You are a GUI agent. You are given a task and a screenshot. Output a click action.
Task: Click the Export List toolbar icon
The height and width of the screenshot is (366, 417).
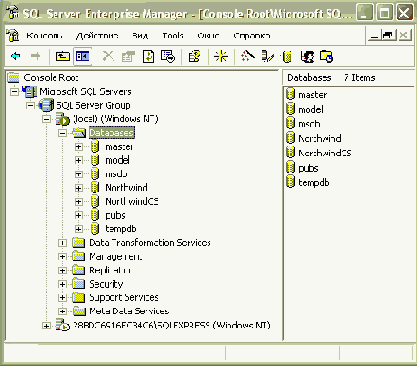point(168,56)
